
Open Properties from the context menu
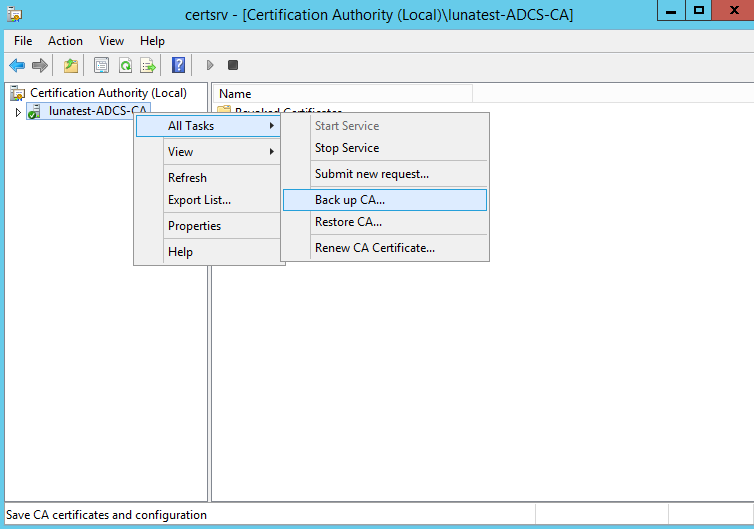click(x=208, y=226)
